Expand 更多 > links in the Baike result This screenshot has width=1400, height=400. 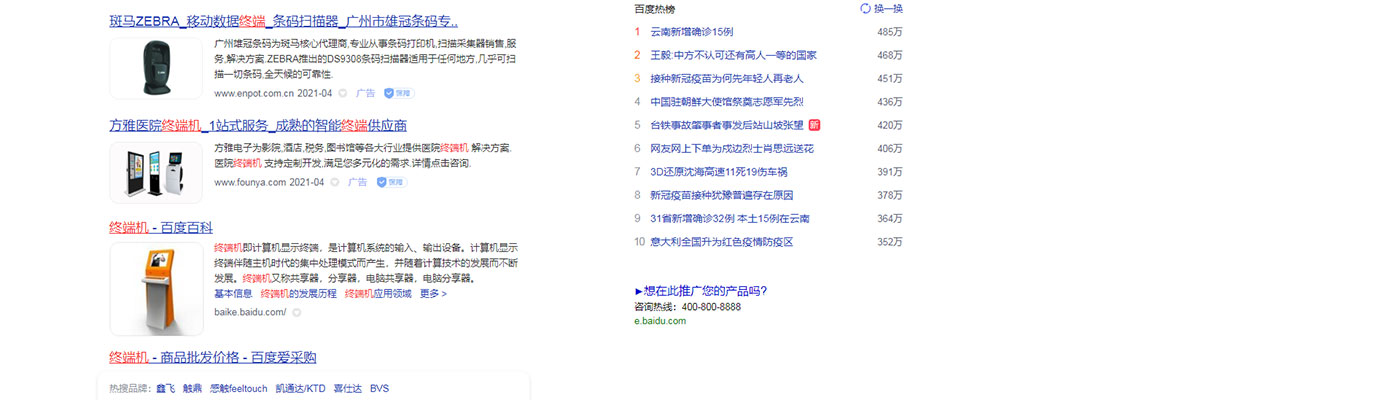[x=433, y=294]
